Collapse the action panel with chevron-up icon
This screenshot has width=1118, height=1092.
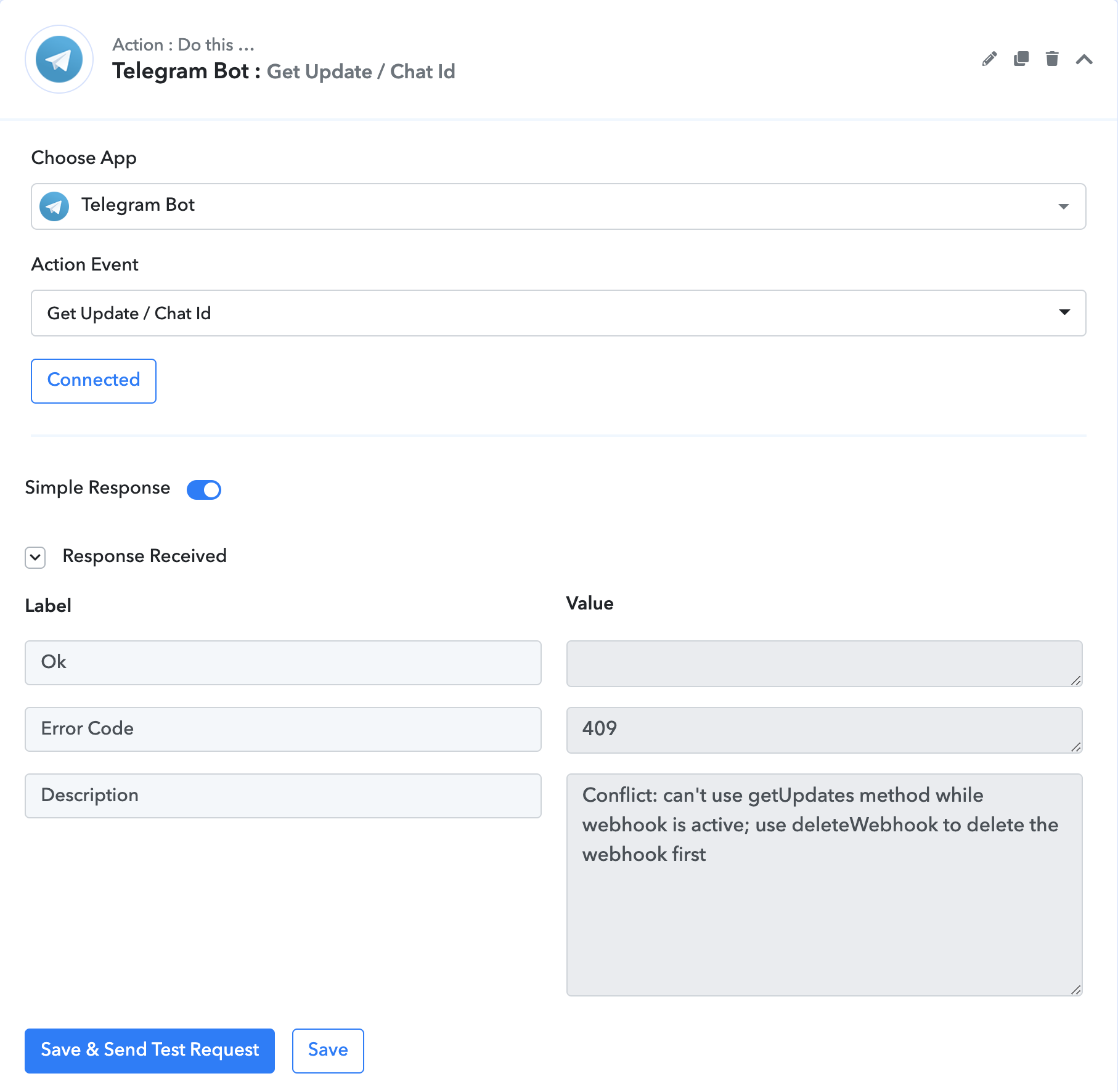coord(1084,59)
